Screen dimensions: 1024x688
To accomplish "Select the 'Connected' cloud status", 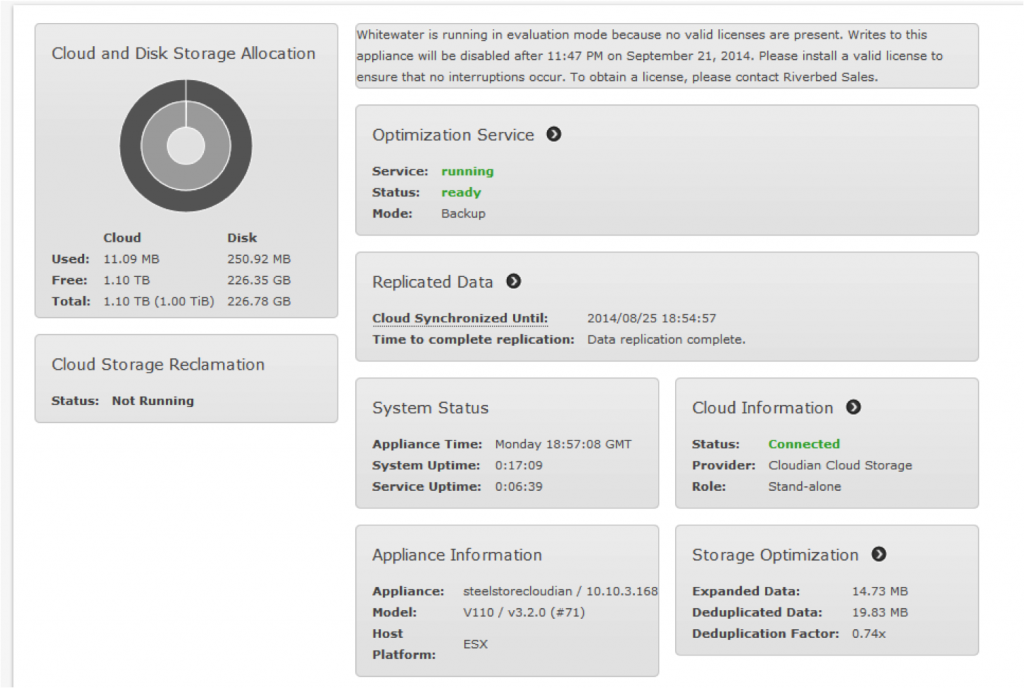I will pos(804,444).
